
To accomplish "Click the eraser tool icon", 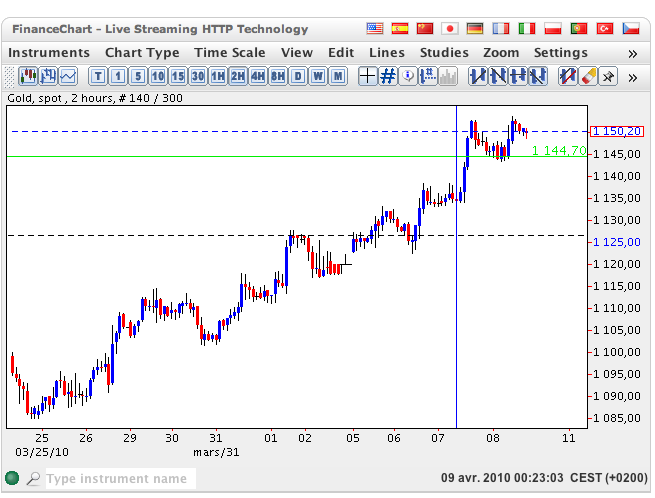I will click(x=588, y=75).
